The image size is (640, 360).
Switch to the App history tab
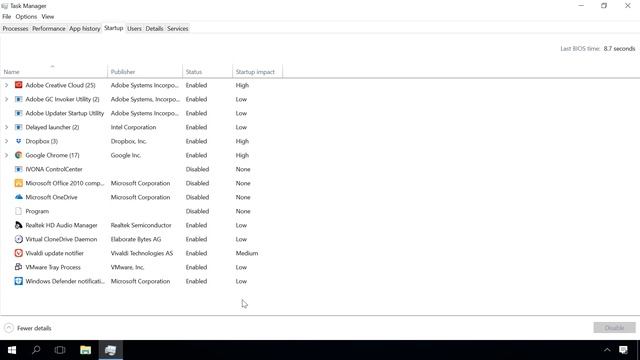84,29
